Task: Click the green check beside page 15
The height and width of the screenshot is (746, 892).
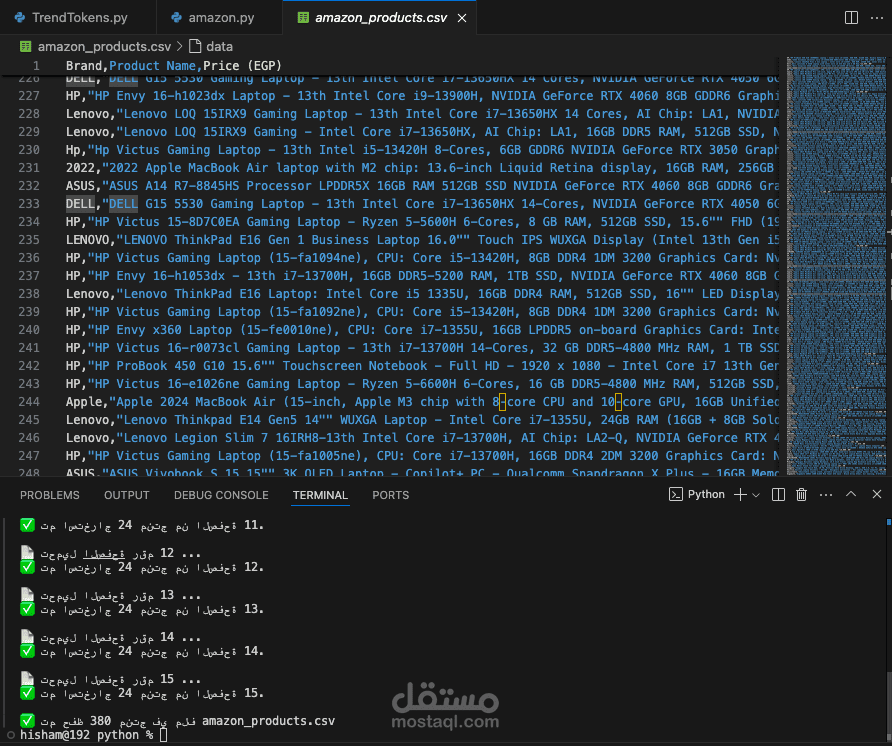Action: [27, 693]
